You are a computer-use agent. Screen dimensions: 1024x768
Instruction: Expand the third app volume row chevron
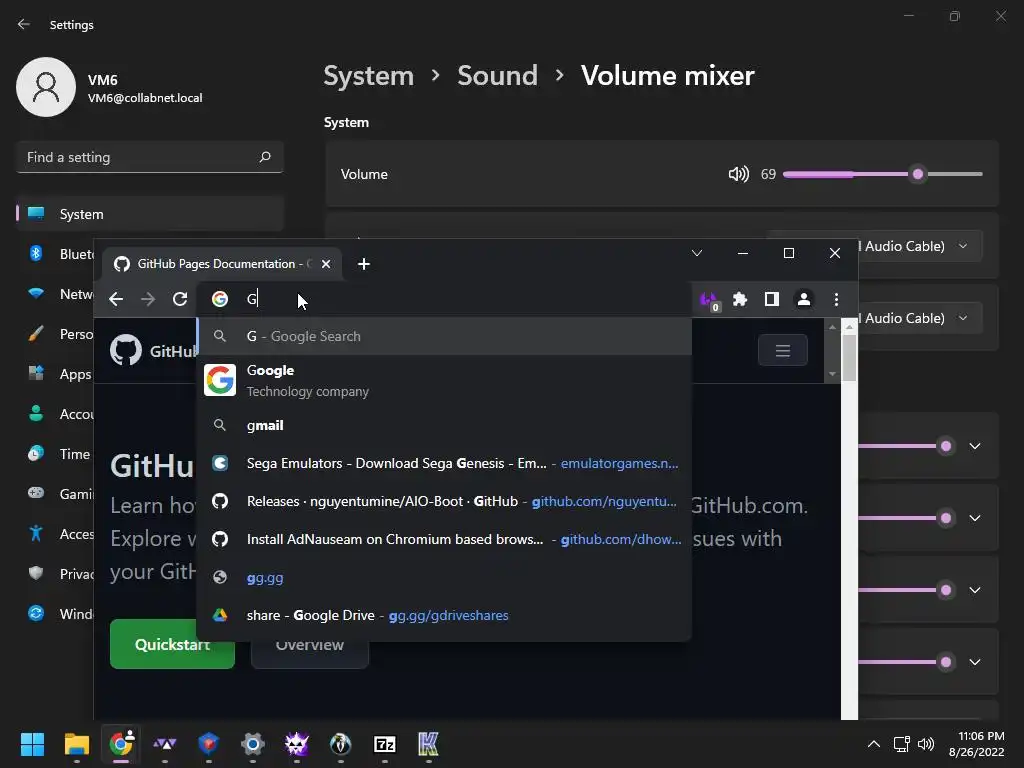point(975,590)
